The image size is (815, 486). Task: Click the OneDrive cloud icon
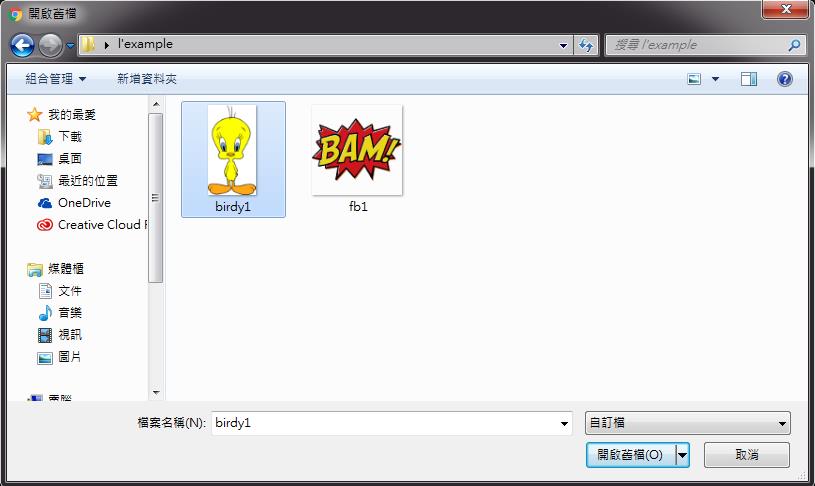click(x=45, y=203)
